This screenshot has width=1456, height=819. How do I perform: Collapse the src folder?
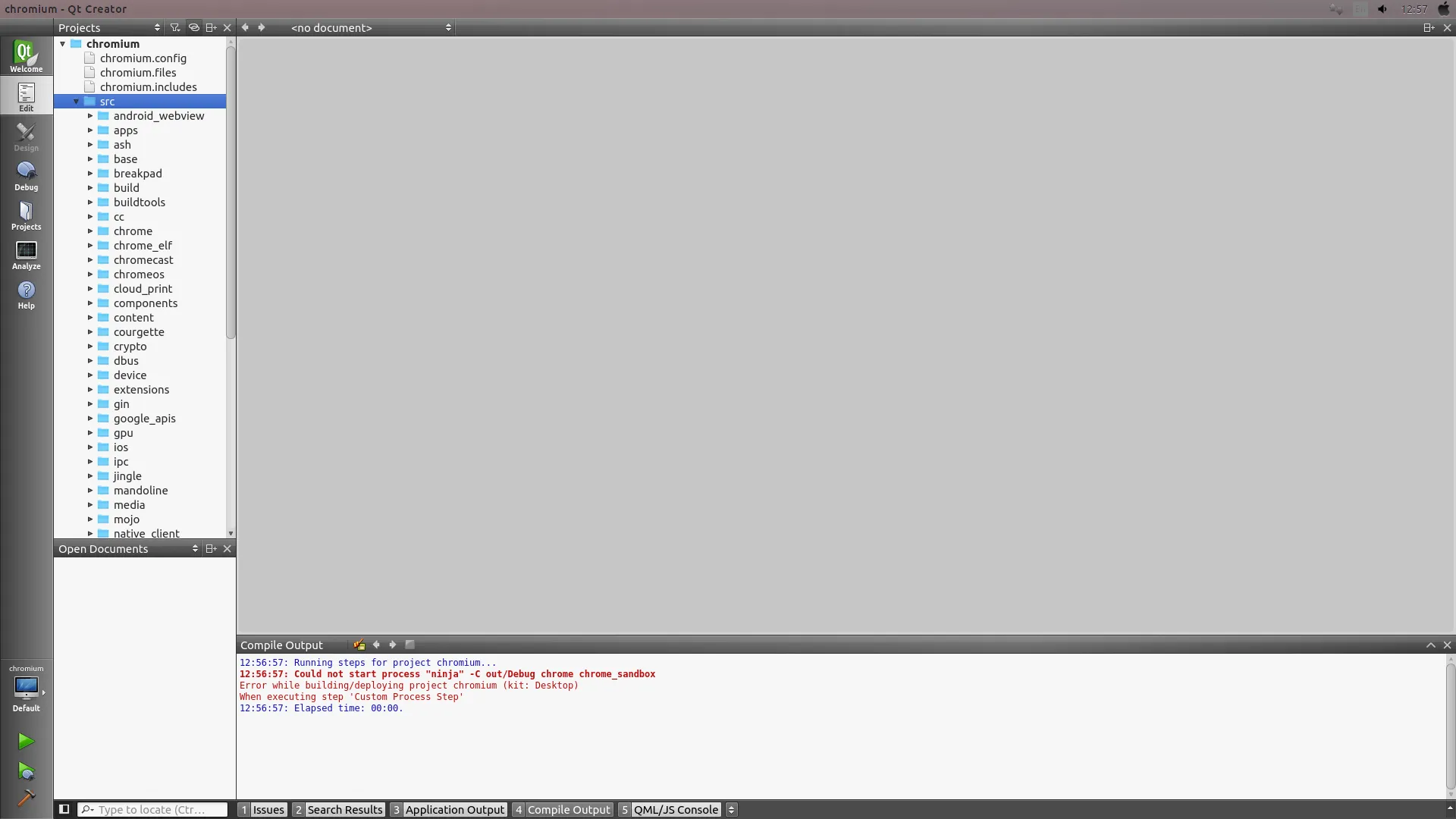coord(77,102)
